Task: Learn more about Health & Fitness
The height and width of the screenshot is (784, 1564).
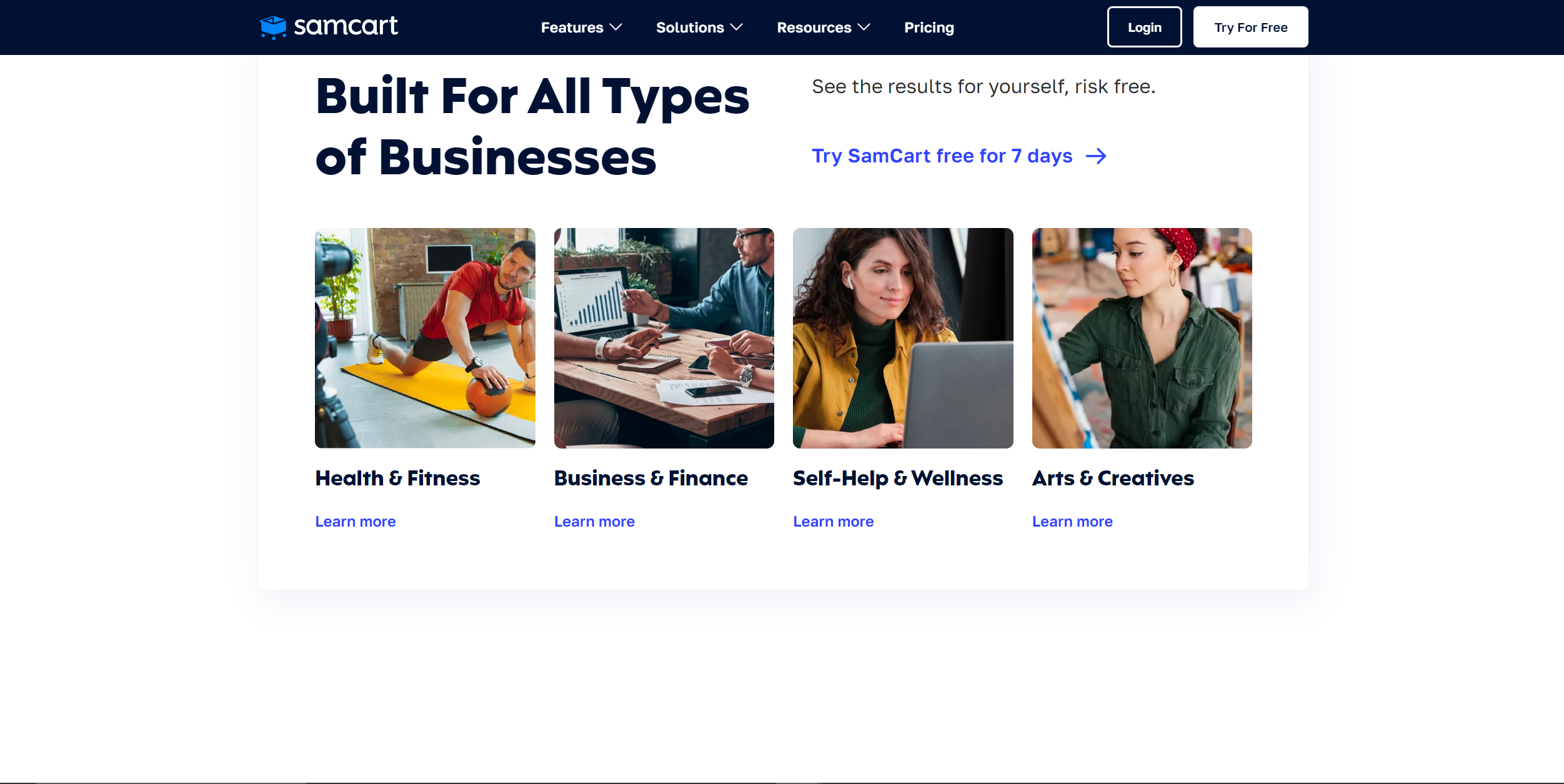Action: [x=356, y=522]
